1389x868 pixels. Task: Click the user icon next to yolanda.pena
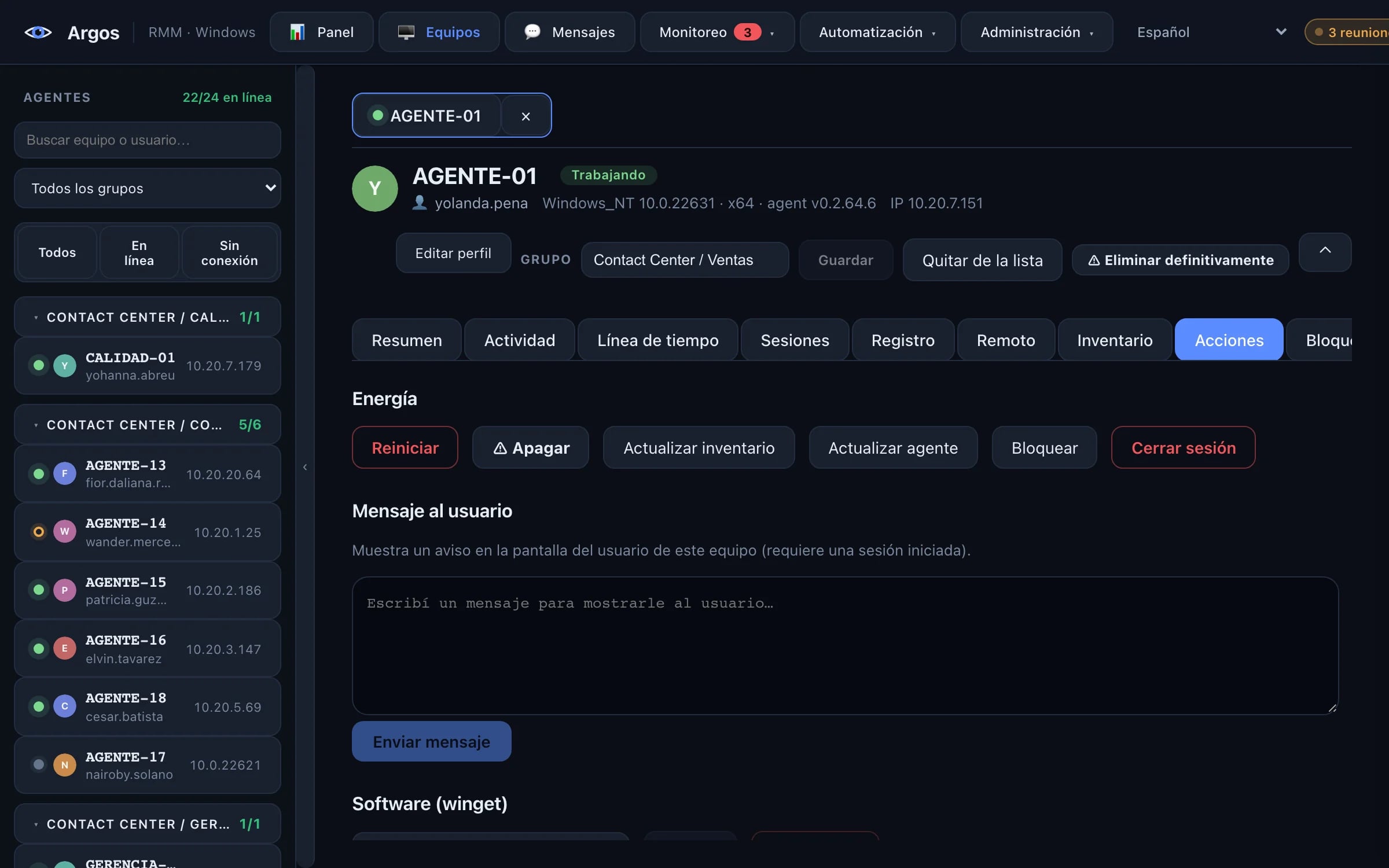pyautogui.click(x=420, y=203)
